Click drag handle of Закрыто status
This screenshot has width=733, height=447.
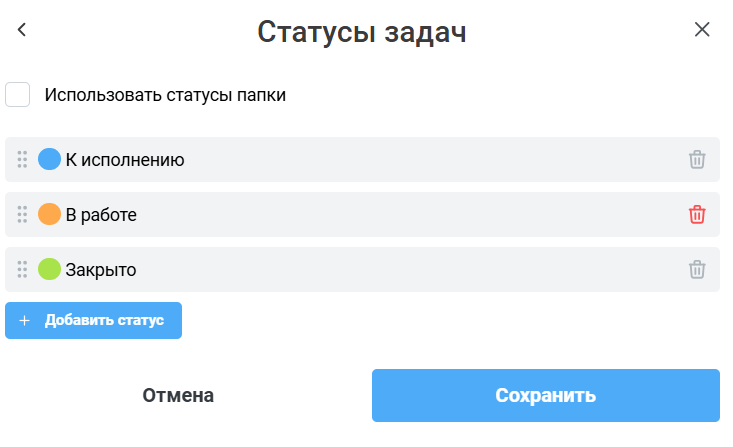[22, 269]
